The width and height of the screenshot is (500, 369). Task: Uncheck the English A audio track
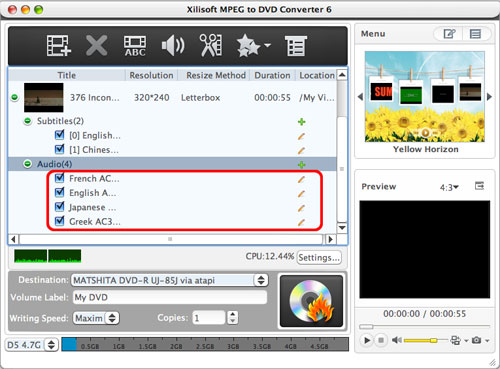[60, 192]
